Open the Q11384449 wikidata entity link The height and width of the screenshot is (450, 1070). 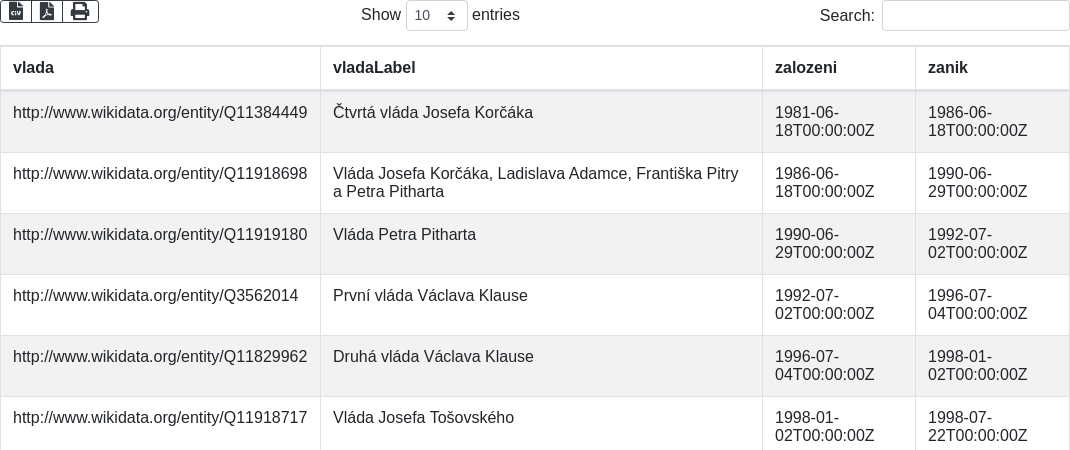point(160,113)
